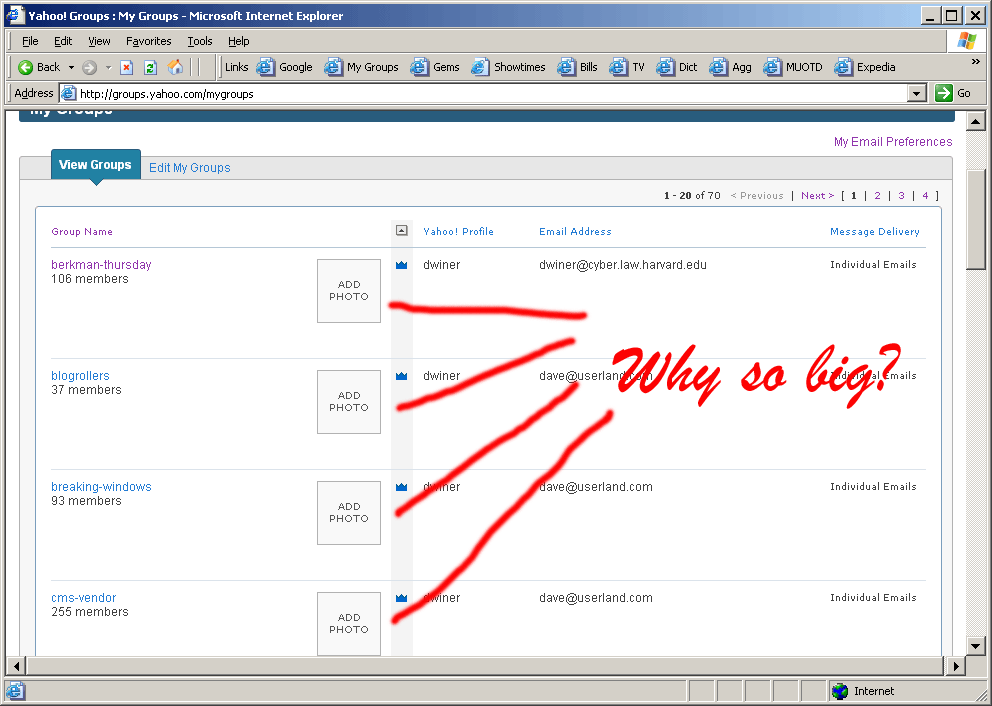
Task: Click the crown icon beside berkman-thursday
Action: click(x=401, y=265)
